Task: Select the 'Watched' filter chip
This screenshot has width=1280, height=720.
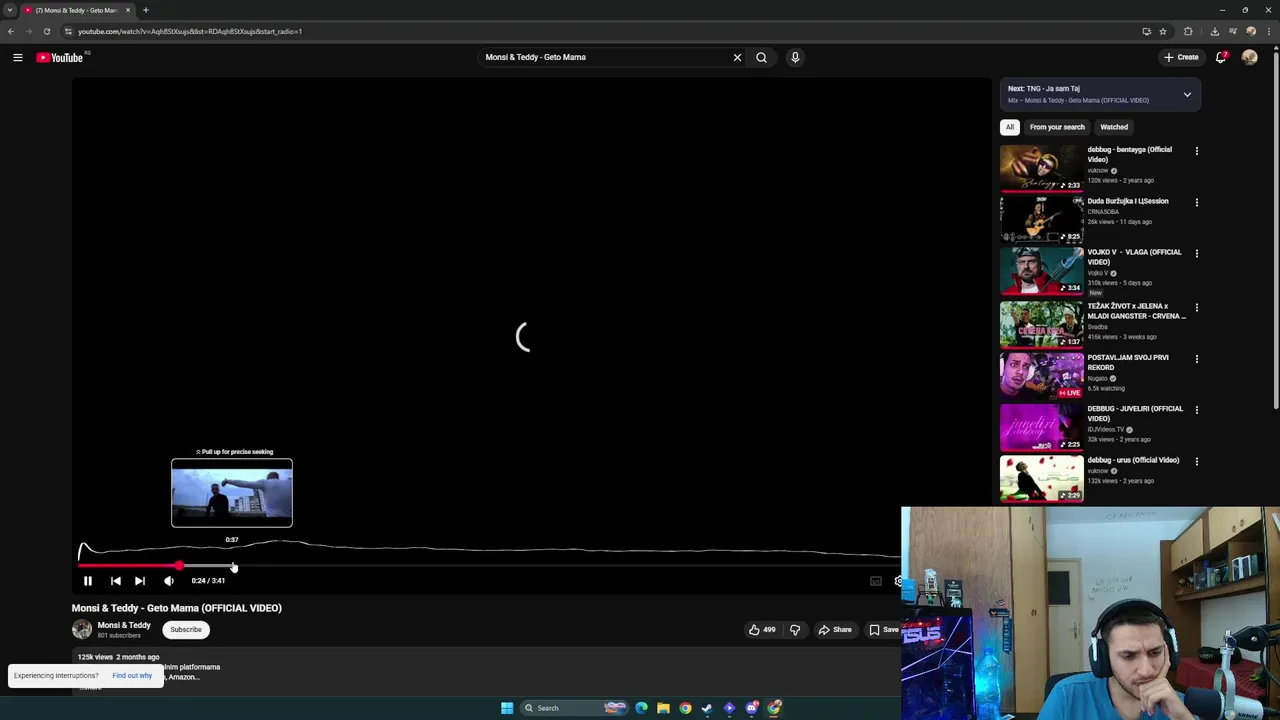Action: [x=1114, y=127]
